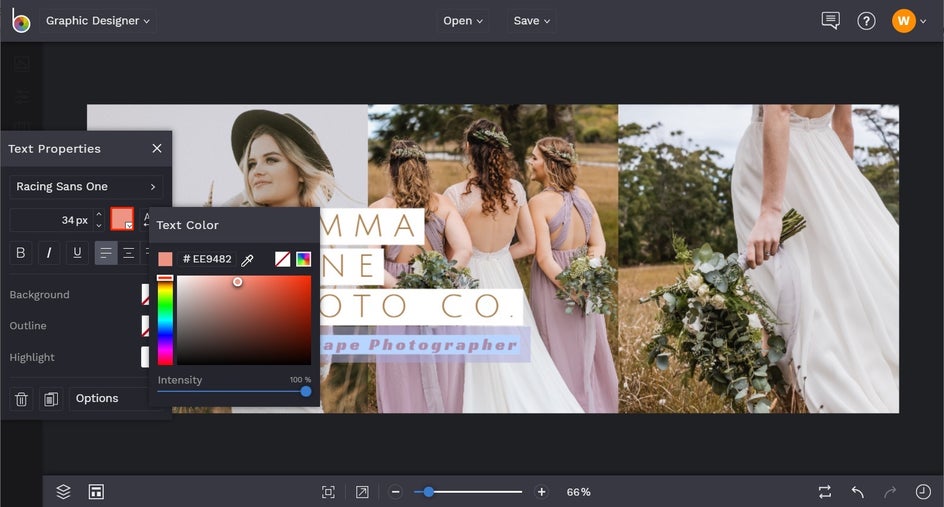Undo the last action
This screenshot has width=944, height=507.
pos(858,492)
